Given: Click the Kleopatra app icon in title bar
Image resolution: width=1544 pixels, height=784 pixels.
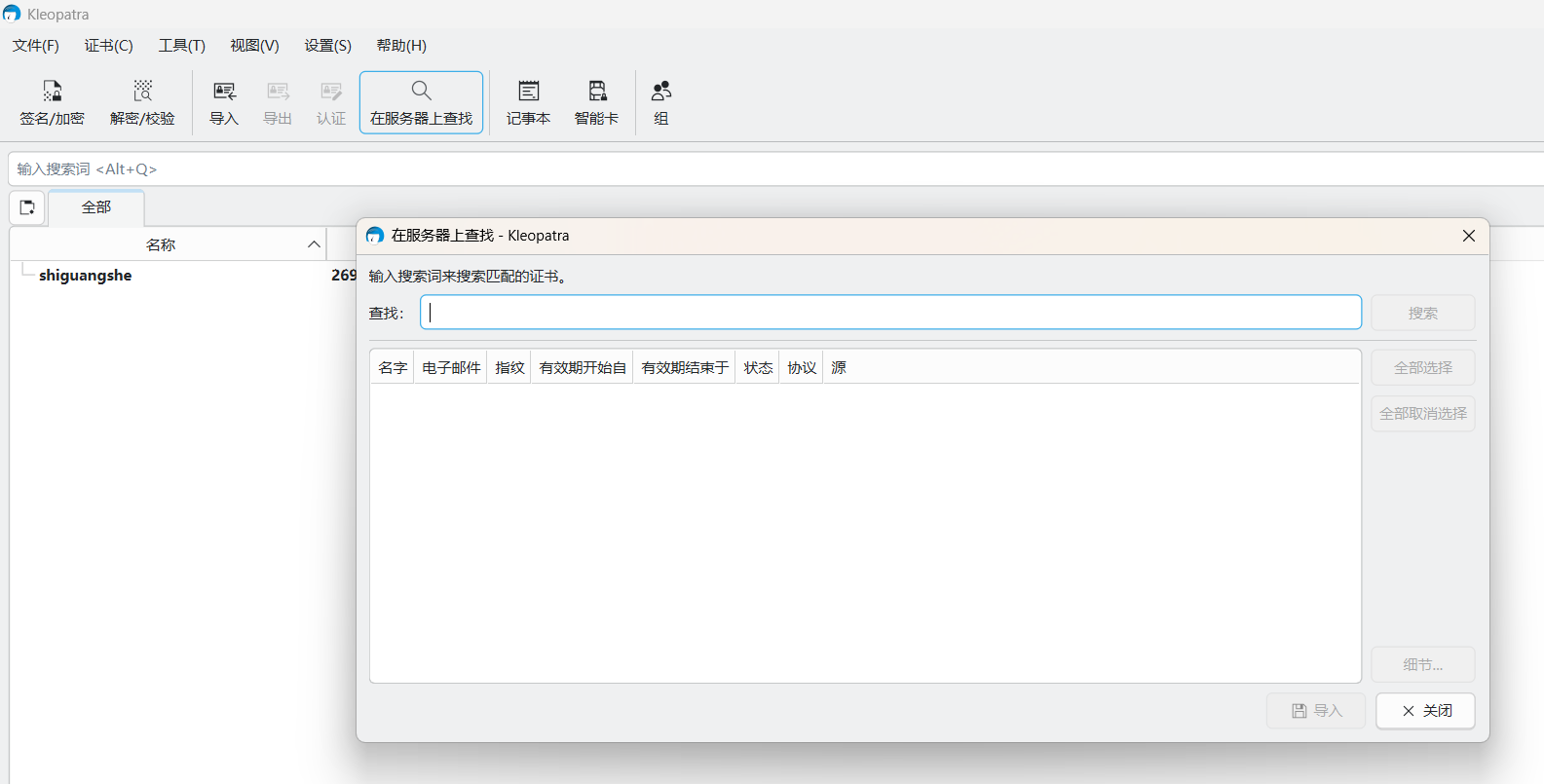Looking at the screenshot, I should pyautogui.click(x=12, y=14).
